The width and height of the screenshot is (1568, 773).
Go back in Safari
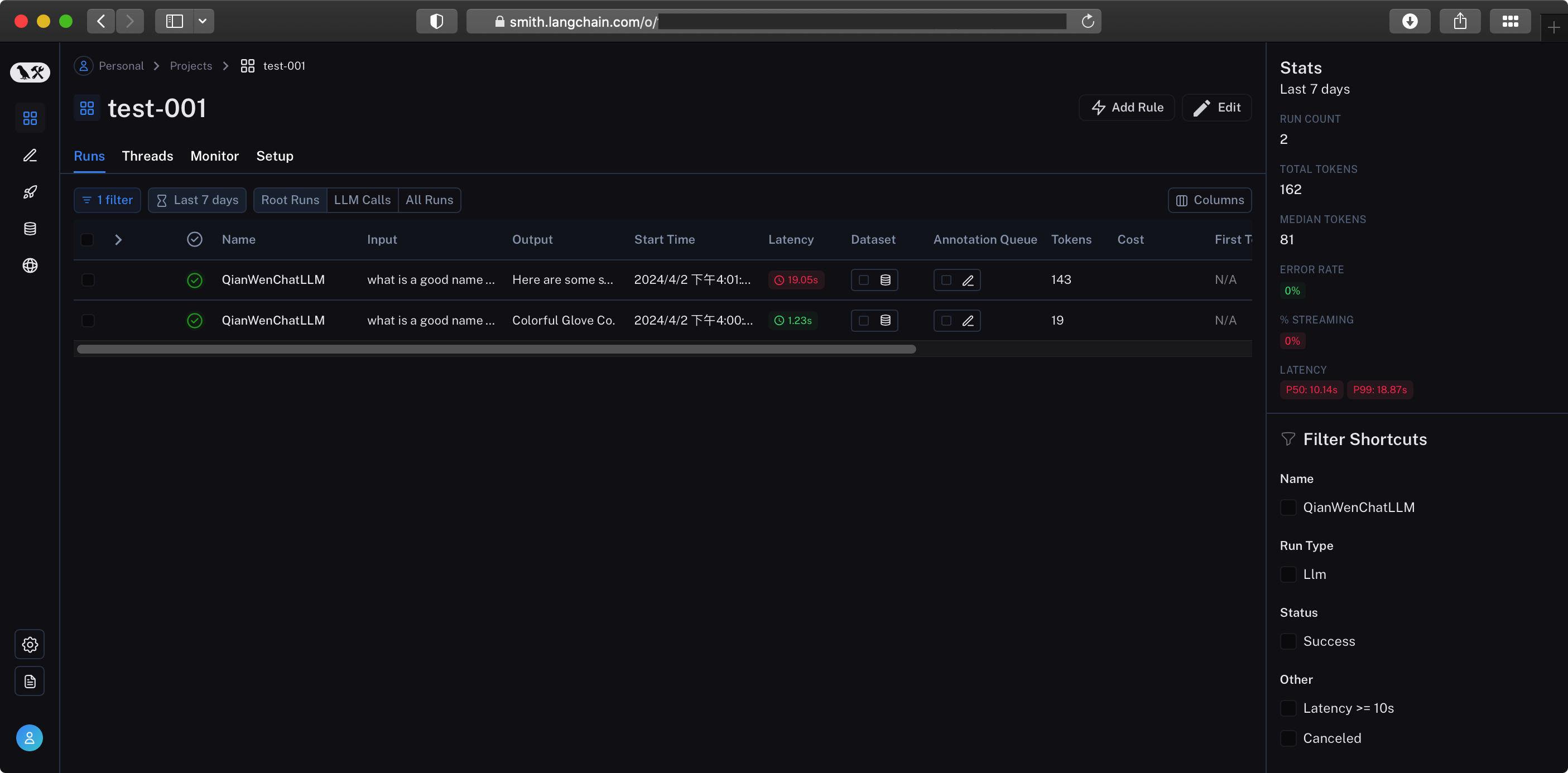click(x=101, y=21)
